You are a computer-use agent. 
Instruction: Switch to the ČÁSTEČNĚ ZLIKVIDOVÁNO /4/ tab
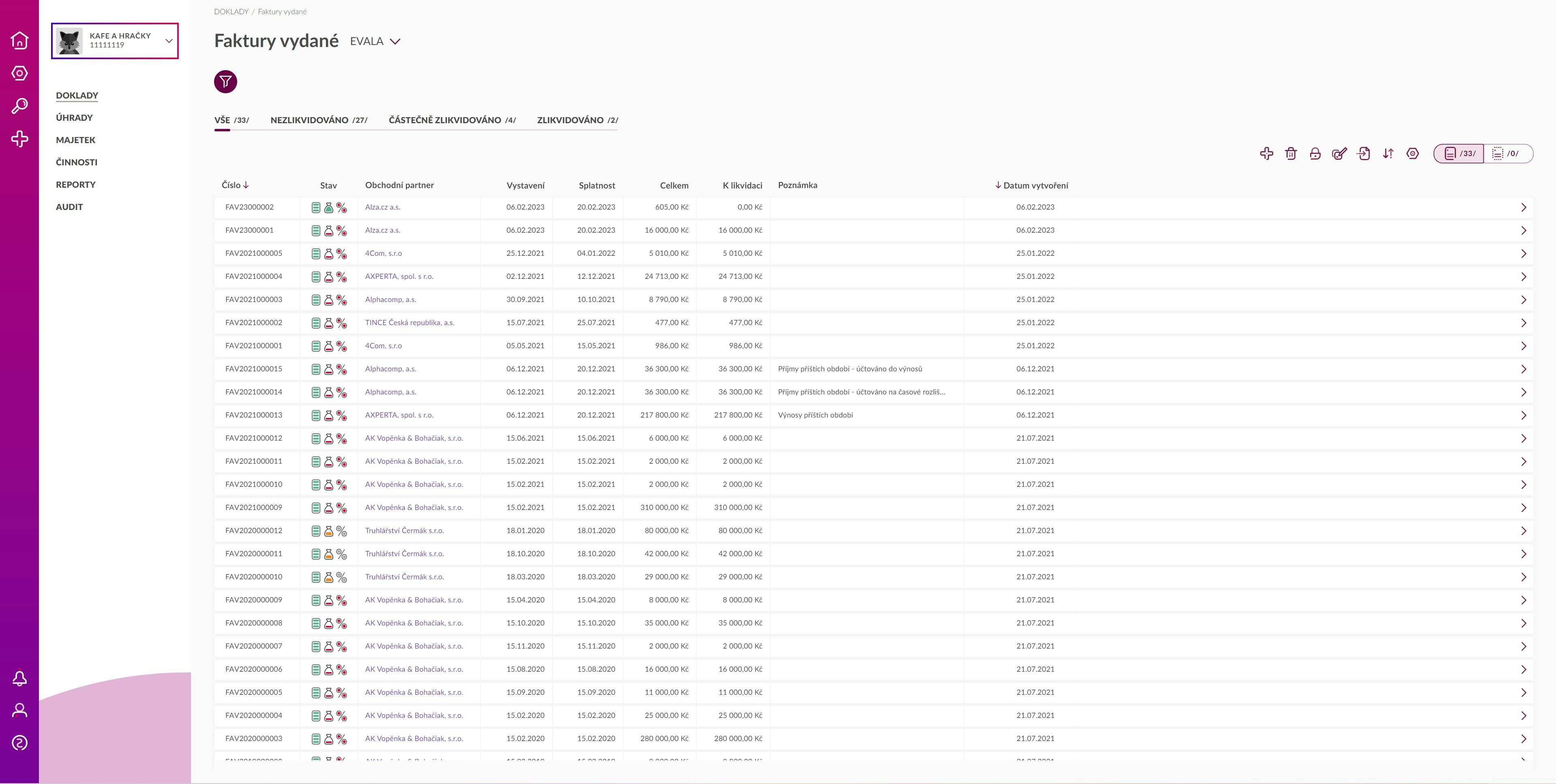[x=452, y=120]
